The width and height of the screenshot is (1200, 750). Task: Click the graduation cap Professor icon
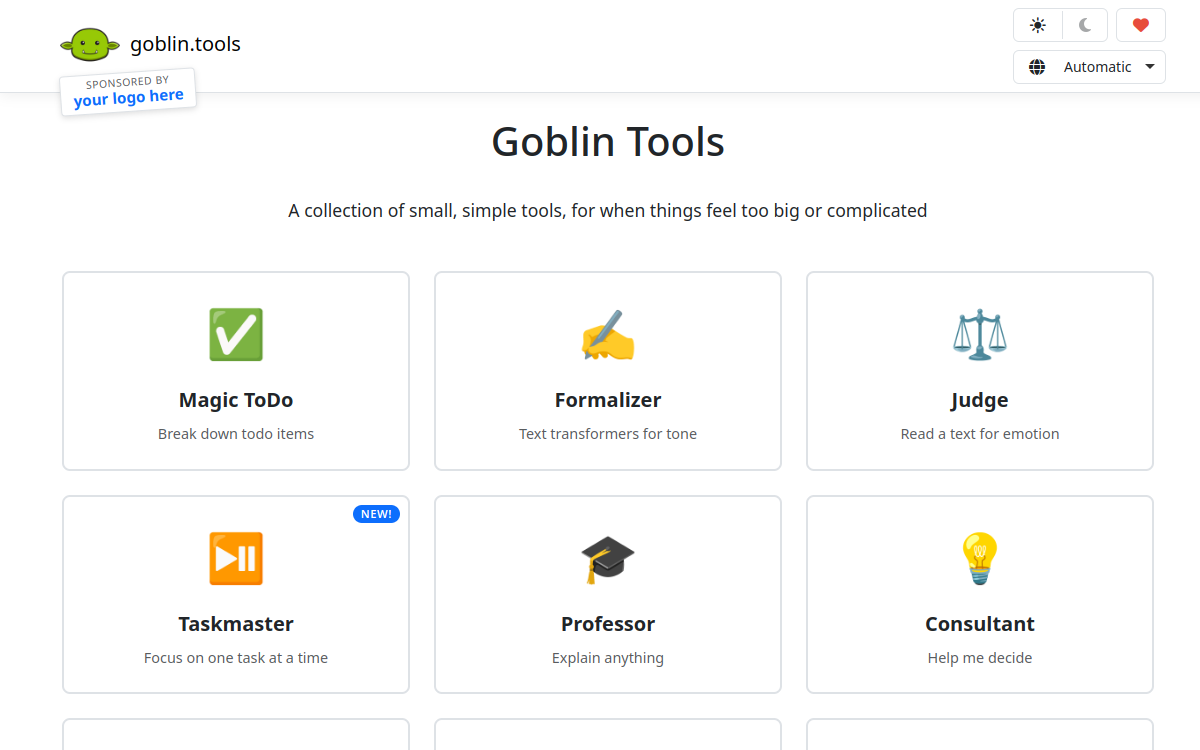click(608, 559)
